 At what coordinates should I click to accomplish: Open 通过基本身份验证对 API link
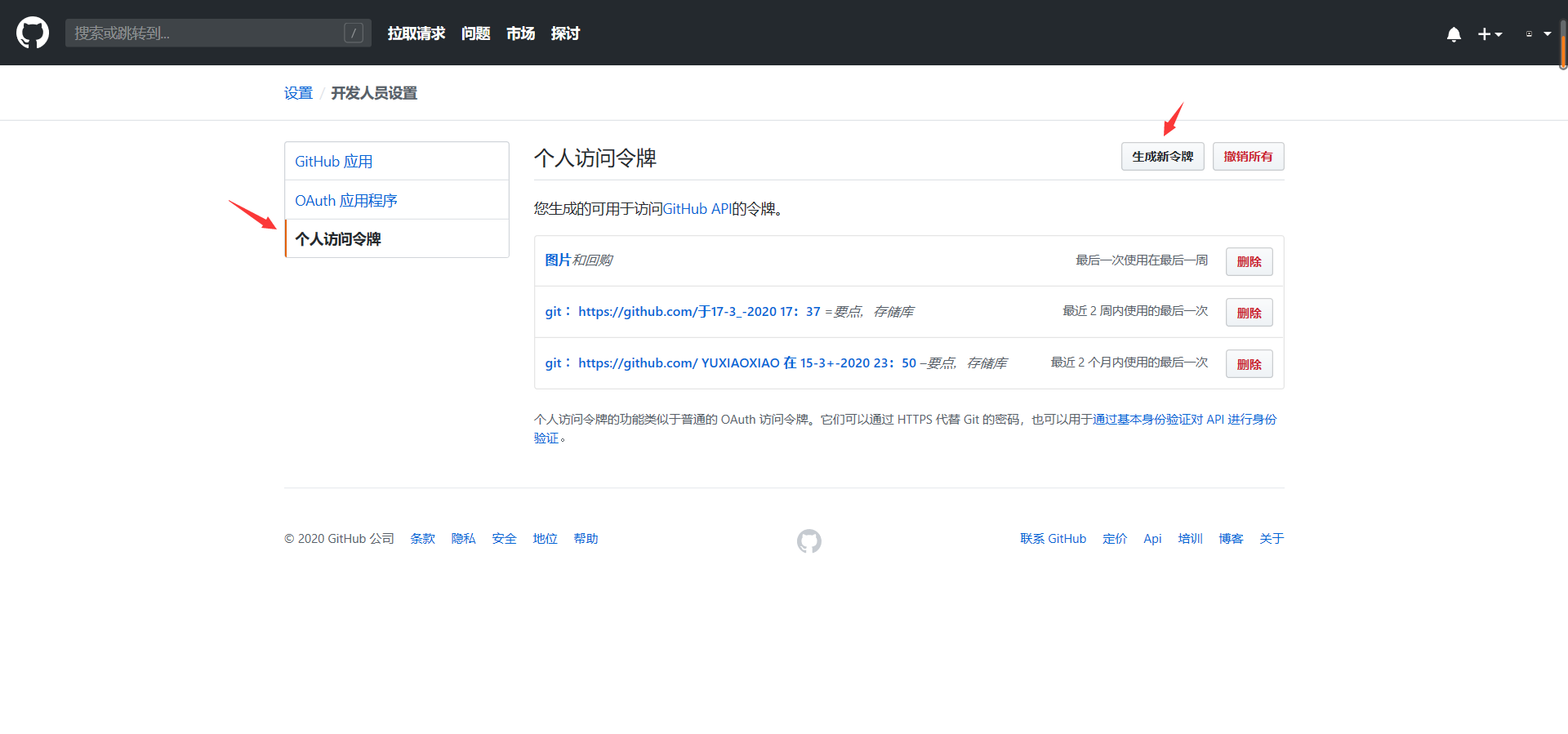[1184, 419]
